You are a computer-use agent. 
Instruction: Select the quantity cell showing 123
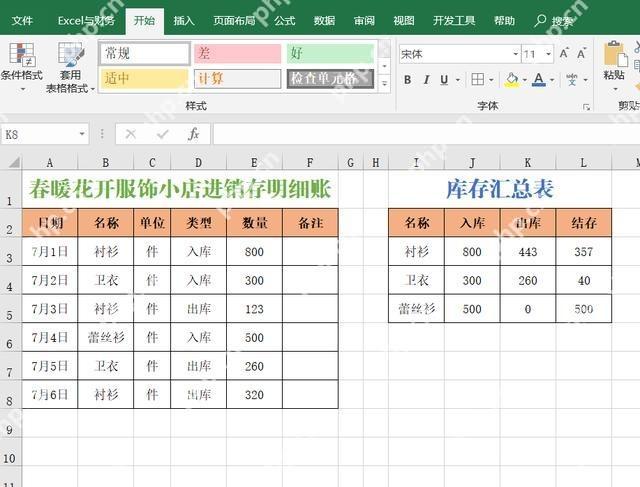click(254, 309)
